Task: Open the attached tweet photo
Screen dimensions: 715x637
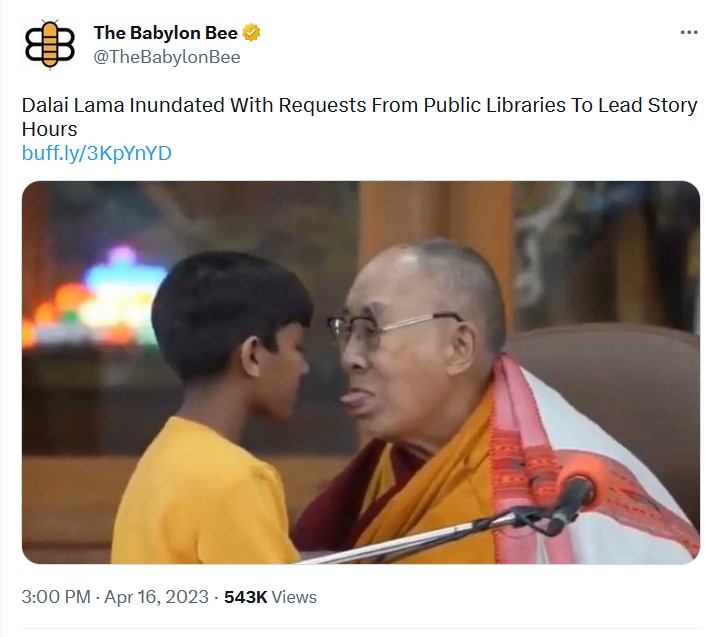Action: coord(361,373)
